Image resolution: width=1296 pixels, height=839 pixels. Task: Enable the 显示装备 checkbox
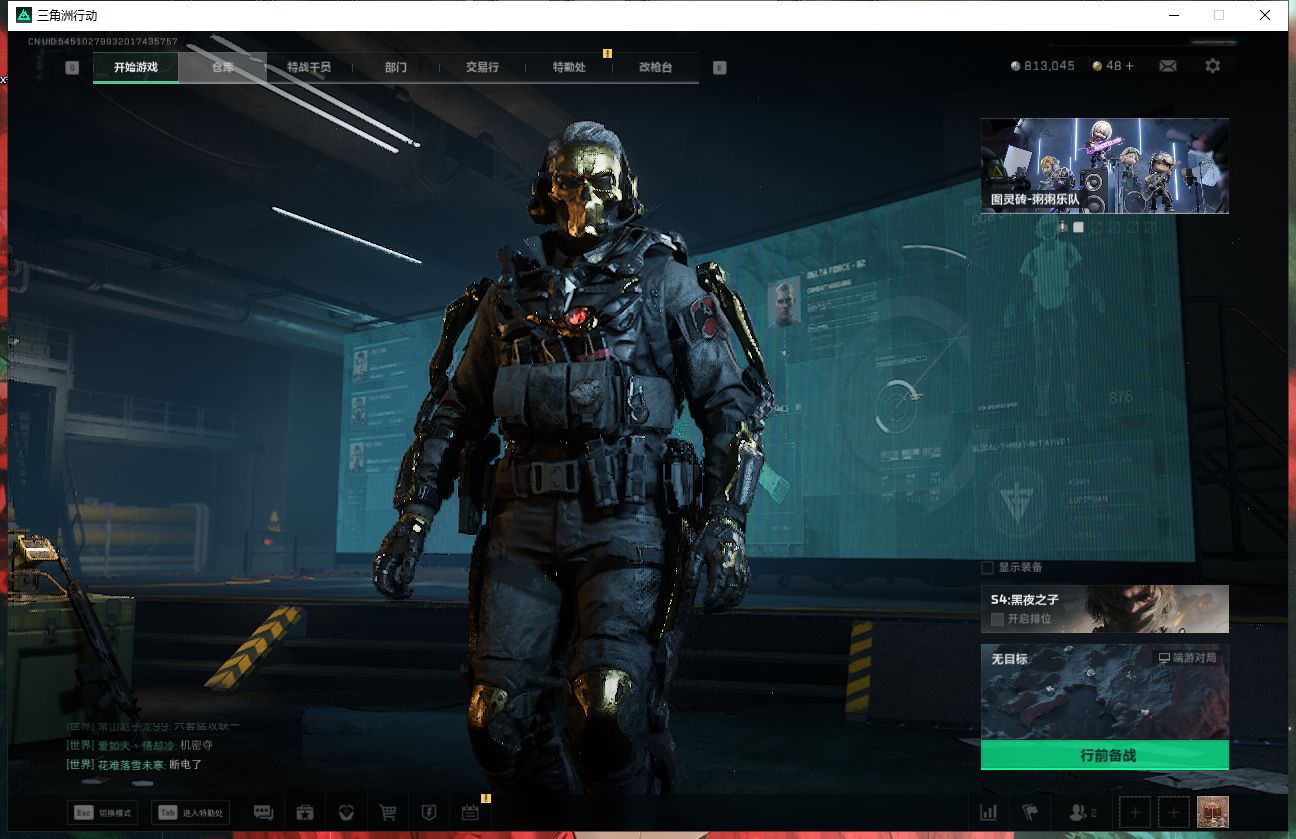[988, 567]
